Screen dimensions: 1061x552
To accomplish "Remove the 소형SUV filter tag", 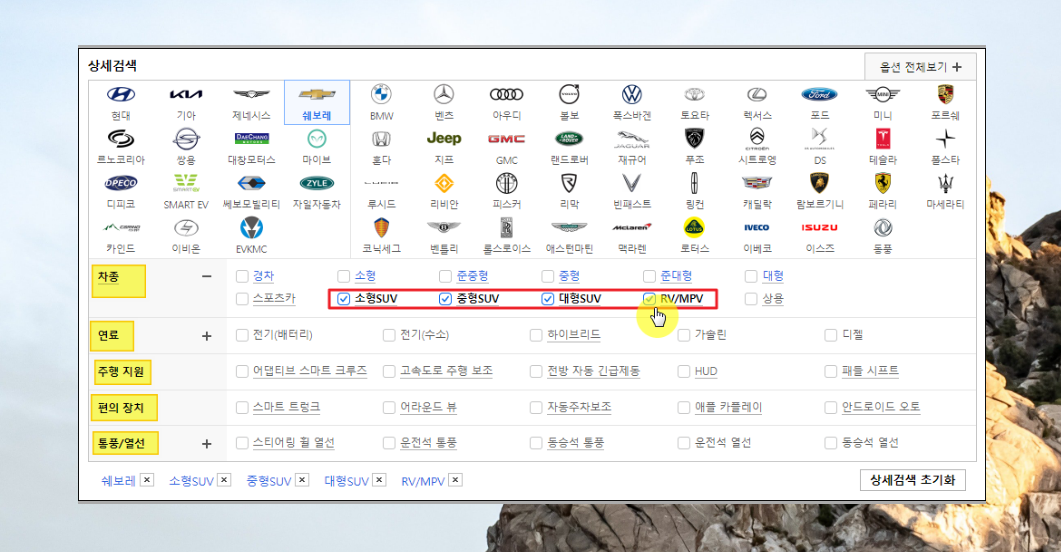I will (225, 480).
